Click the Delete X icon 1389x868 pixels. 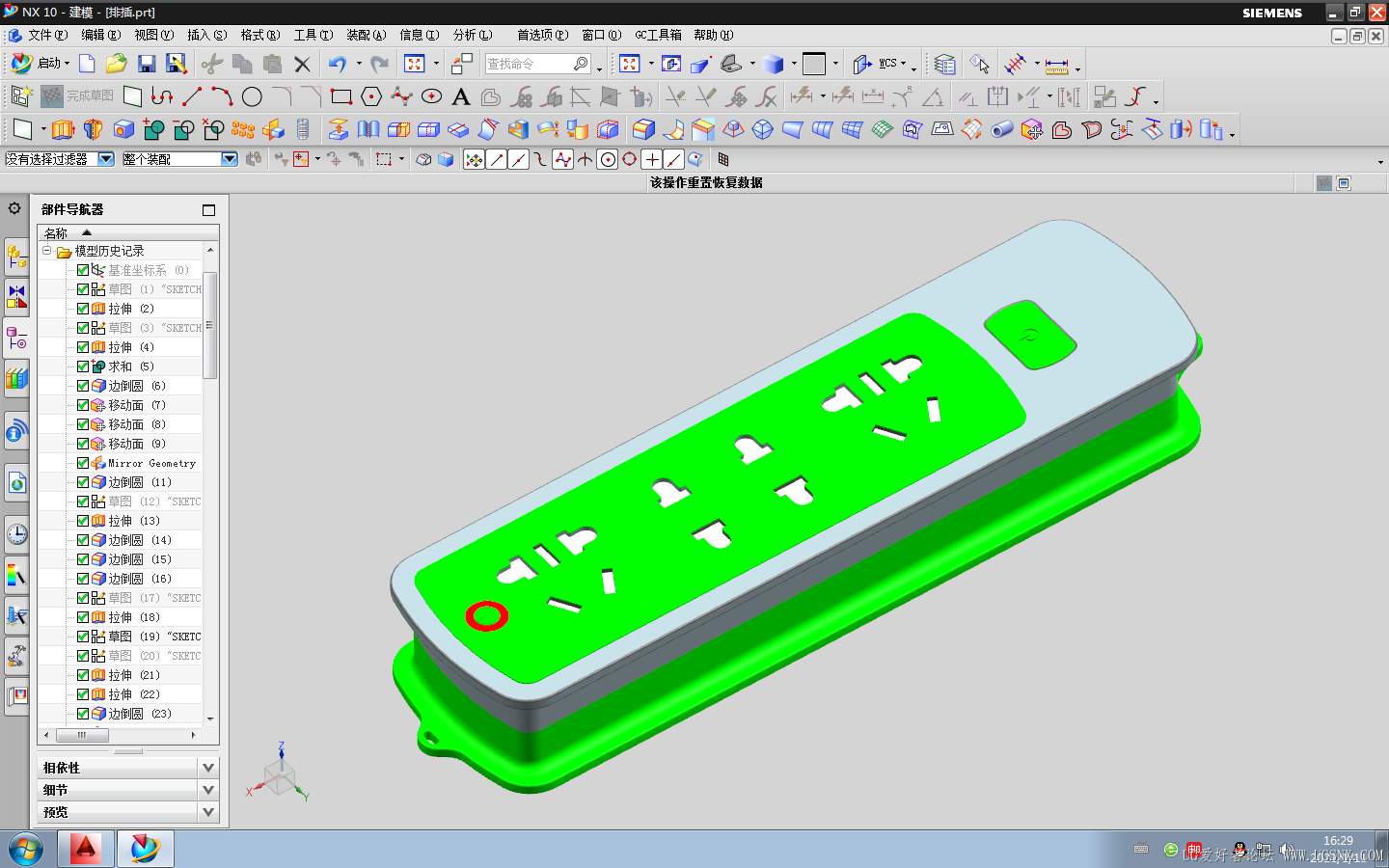tap(302, 64)
